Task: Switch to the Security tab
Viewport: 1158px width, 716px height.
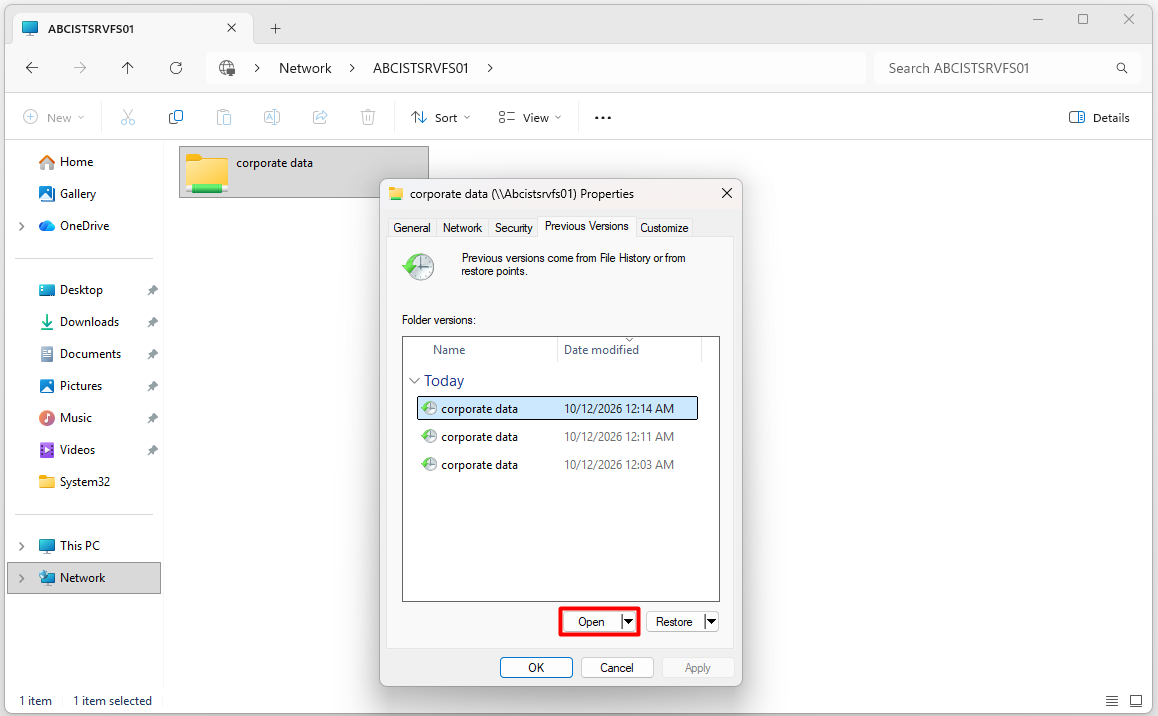Action: click(513, 228)
